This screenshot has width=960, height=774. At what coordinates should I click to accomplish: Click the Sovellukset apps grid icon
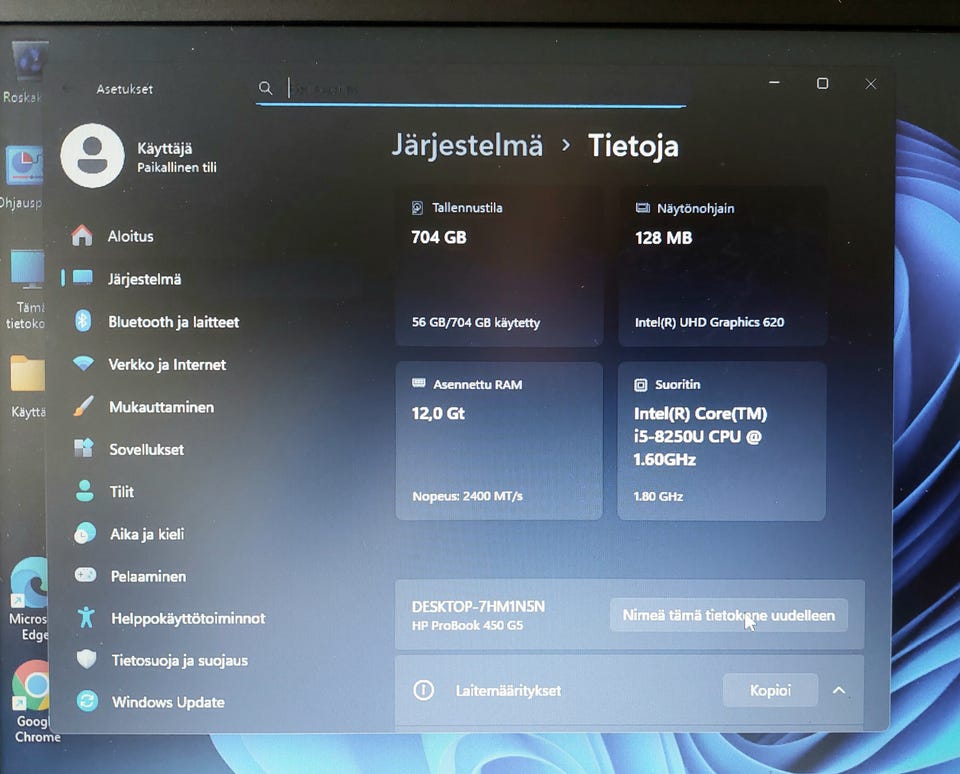[x=84, y=448]
